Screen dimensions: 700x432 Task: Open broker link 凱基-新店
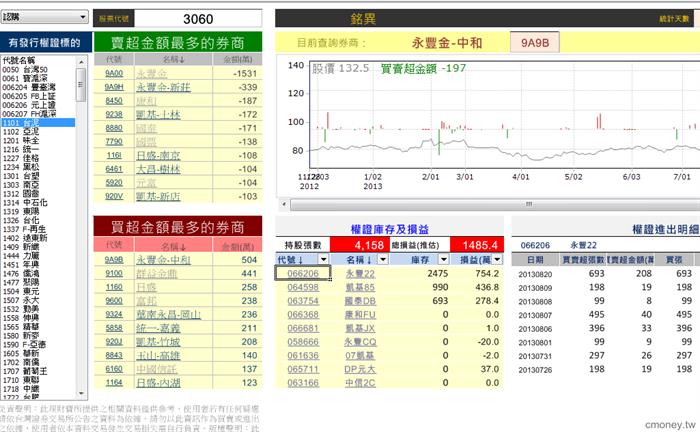tap(158, 196)
